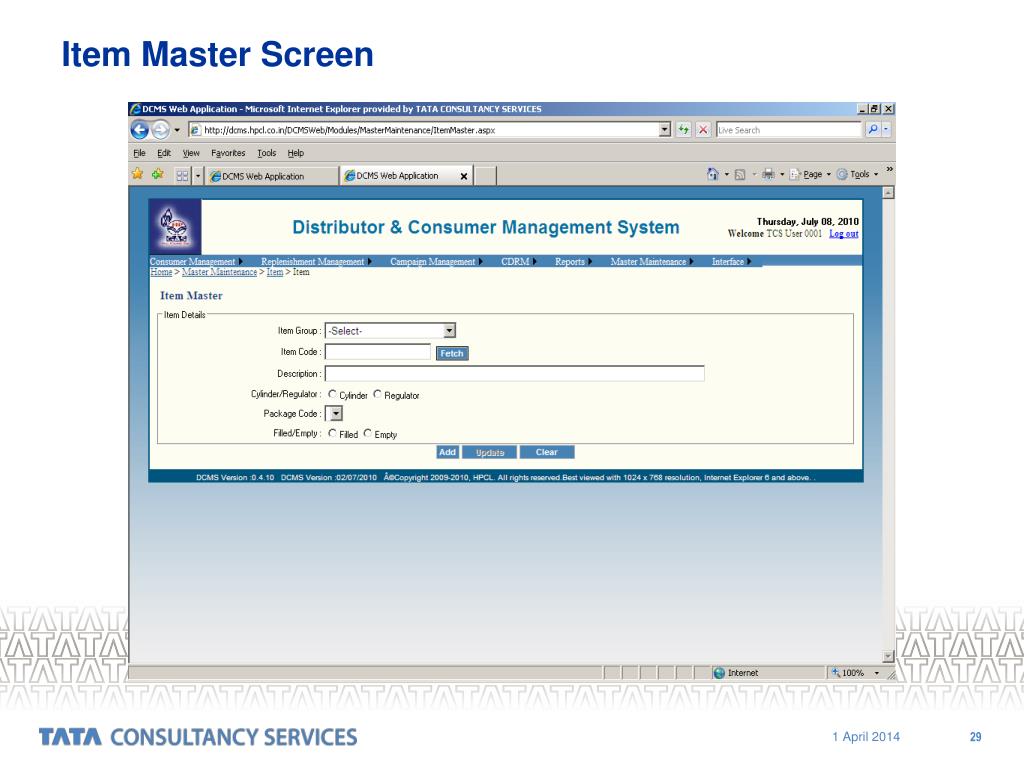The width and height of the screenshot is (1024, 768).
Task: Click inside the Live Search box
Action: 789,130
